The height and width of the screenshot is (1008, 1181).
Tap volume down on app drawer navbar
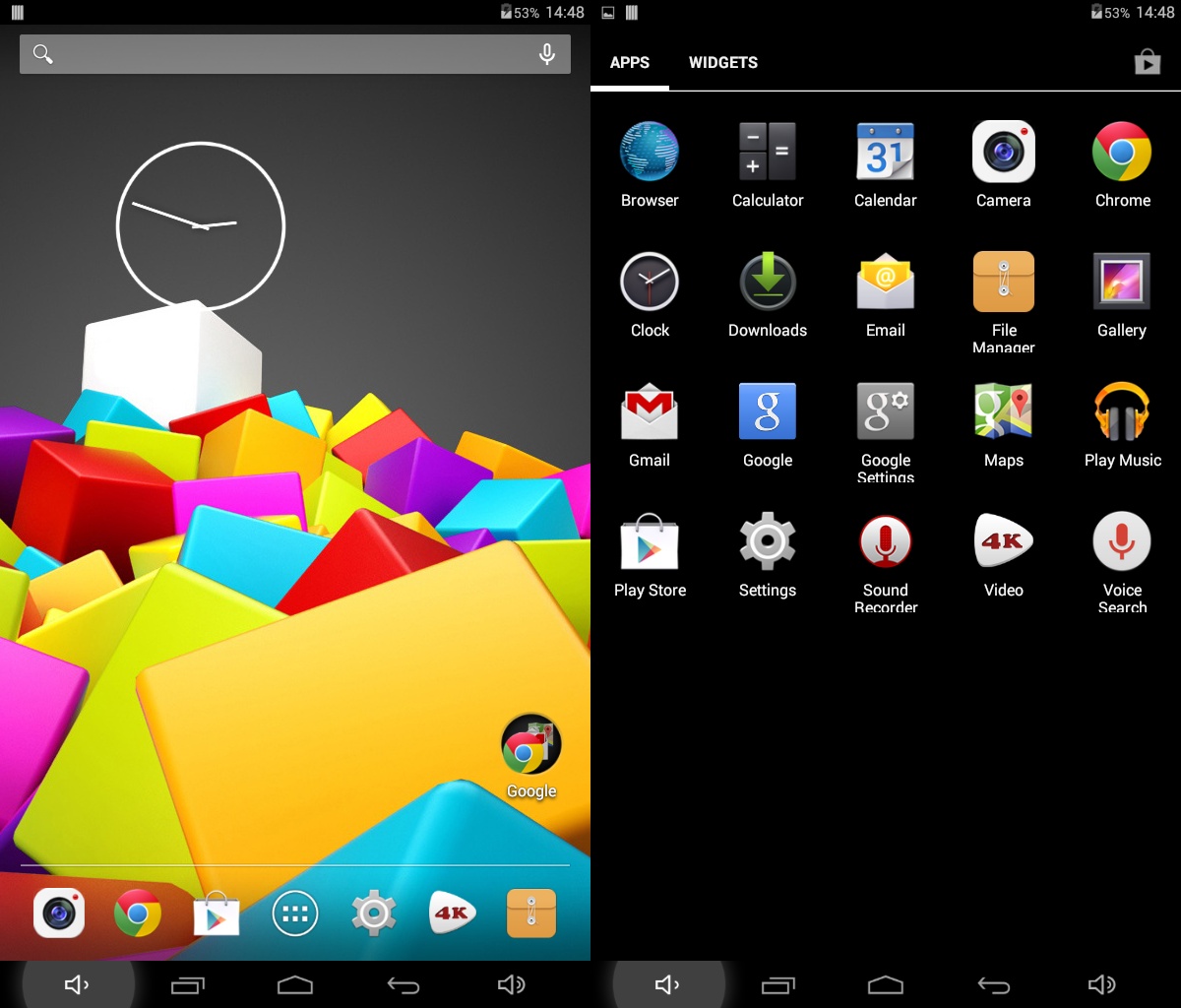667,984
